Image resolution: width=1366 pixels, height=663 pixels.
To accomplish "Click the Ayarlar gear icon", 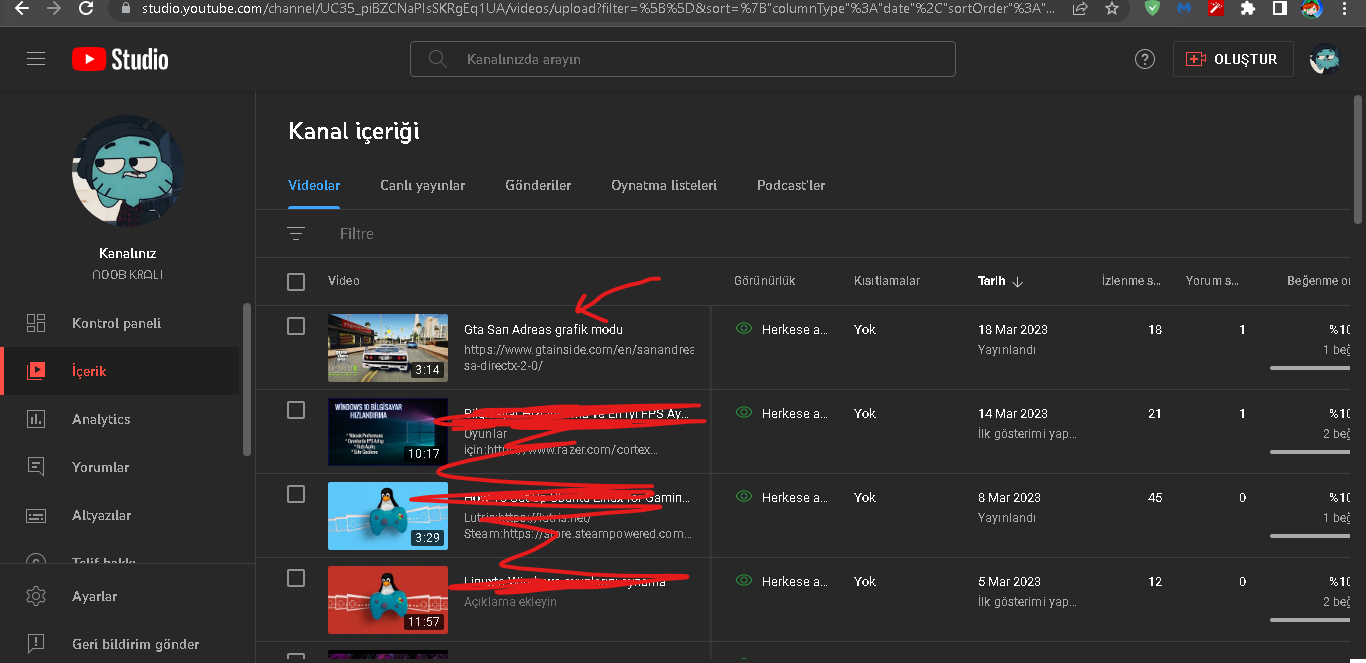I will click(36, 596).
